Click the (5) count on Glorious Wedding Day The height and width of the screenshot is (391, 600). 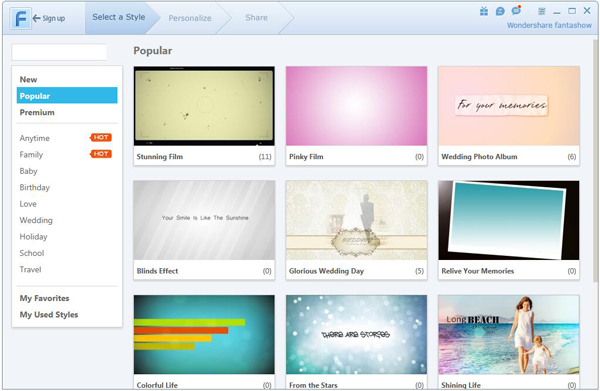coord(419,271)
